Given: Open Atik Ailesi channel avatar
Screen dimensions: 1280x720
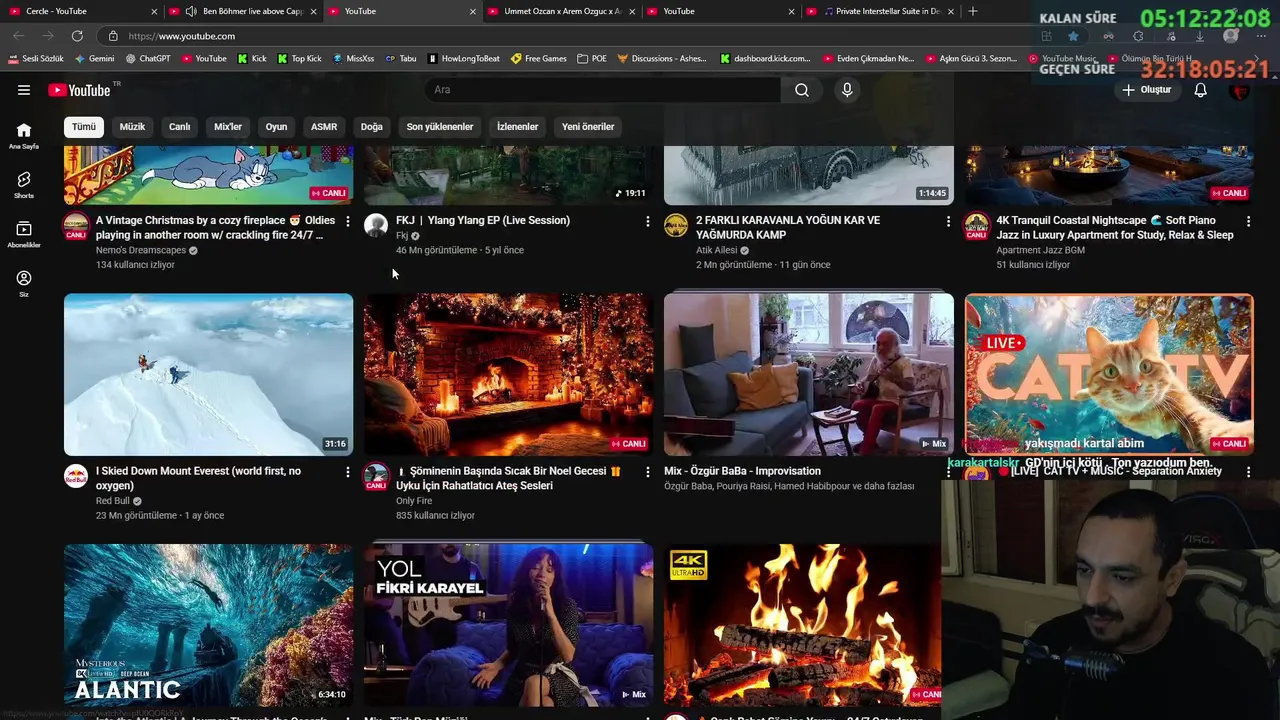Looking at the screenshot, I should point(676,225).
